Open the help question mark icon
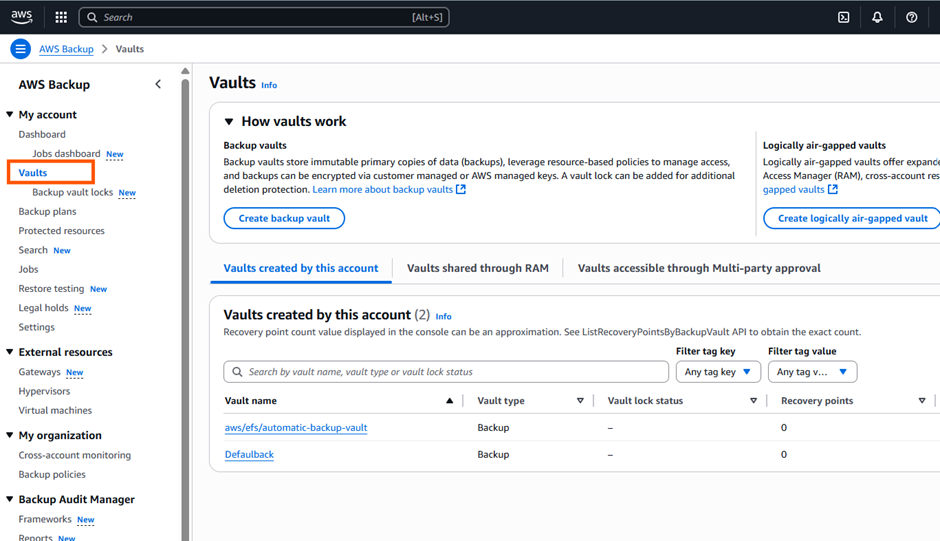 pyautogui.click(x=911, y=17)
